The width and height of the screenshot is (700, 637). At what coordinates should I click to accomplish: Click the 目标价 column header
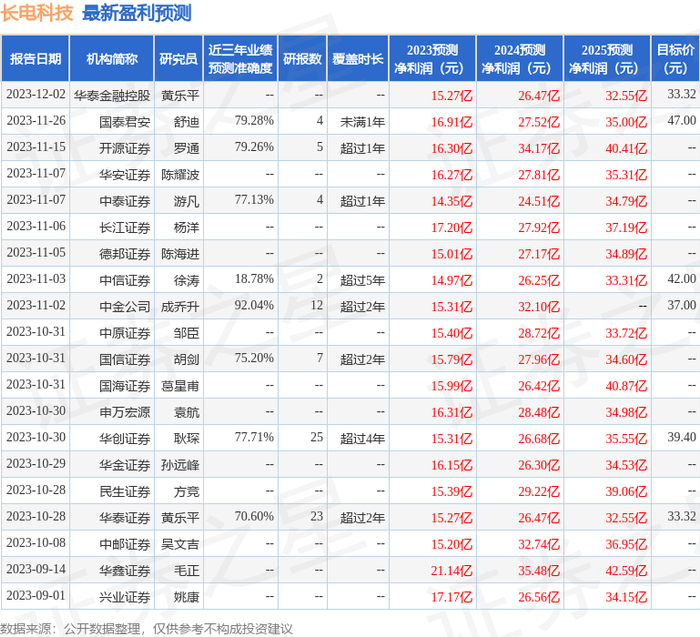click(x=675, y=59)
